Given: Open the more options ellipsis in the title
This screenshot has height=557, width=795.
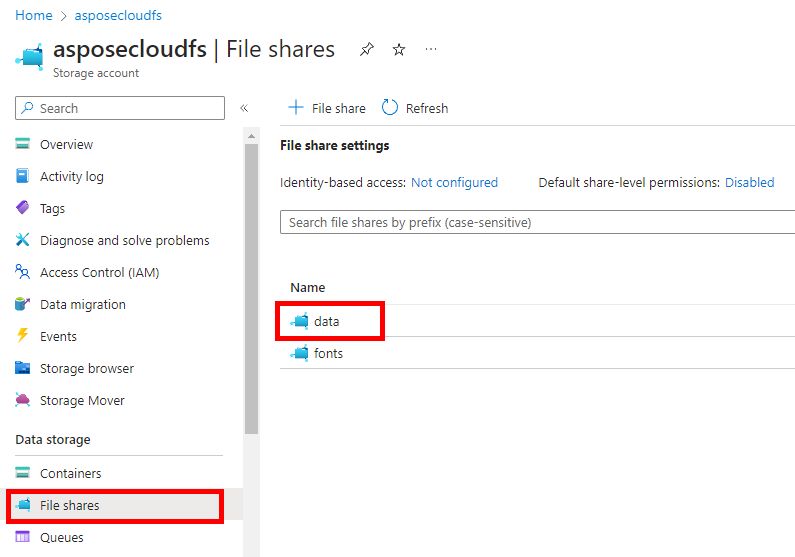Looking at the screenshot, I should [x=431, y=49].
